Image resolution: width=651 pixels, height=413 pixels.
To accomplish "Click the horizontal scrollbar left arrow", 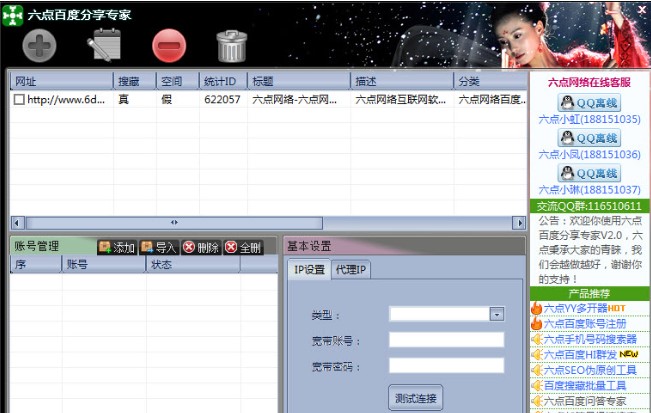I will click(x=17, y=223).
